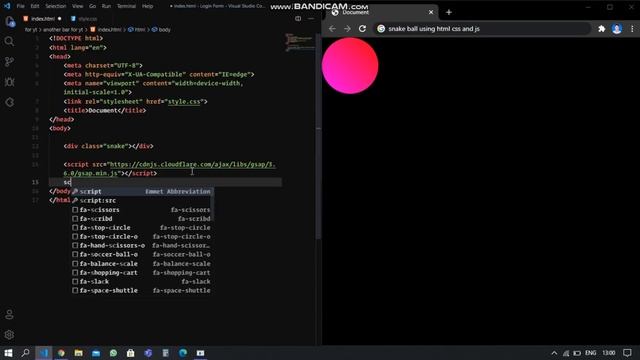Click the VS Code logo in title bar

7,6
